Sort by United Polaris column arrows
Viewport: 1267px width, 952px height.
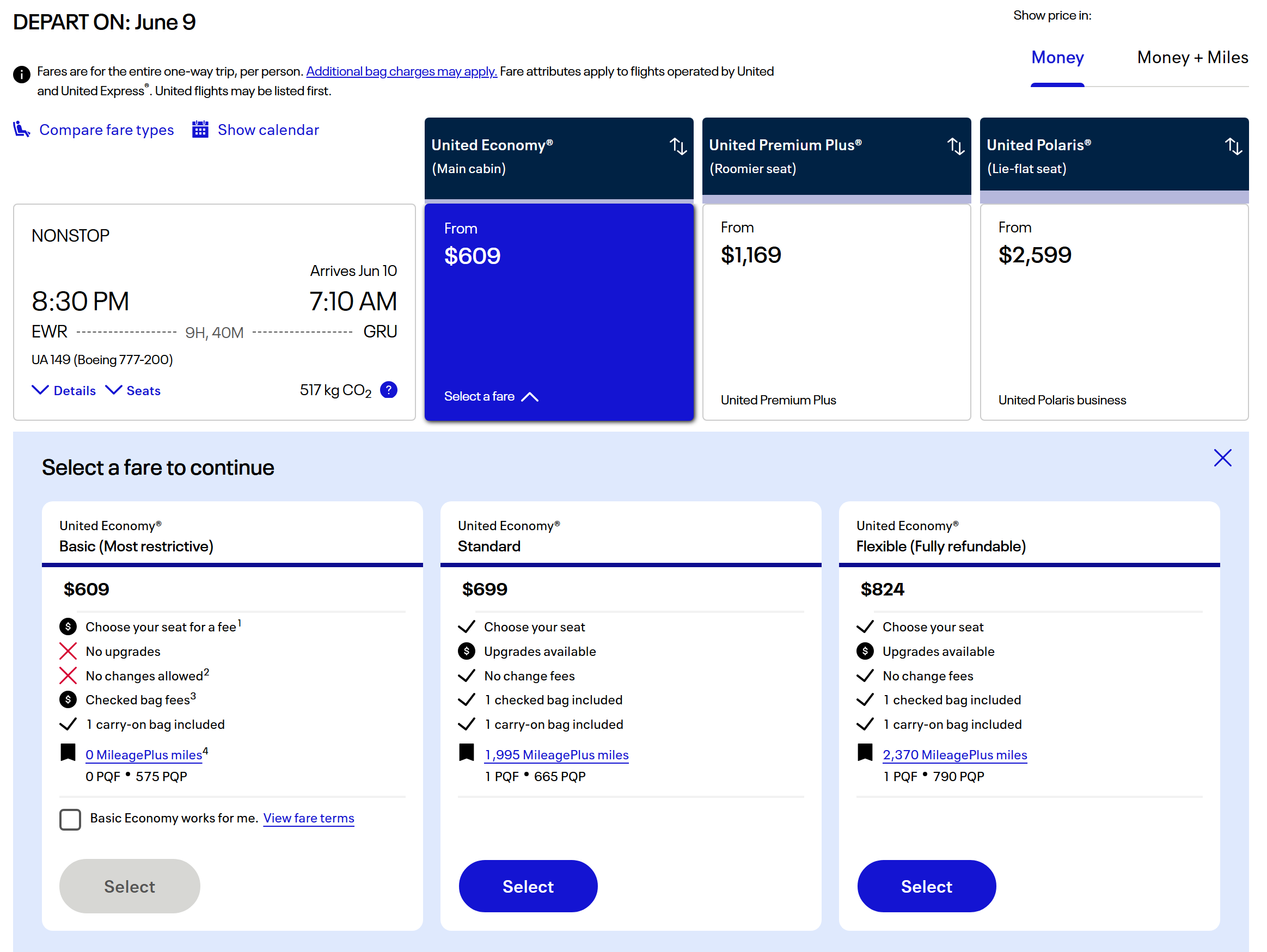click(1233, 146)
